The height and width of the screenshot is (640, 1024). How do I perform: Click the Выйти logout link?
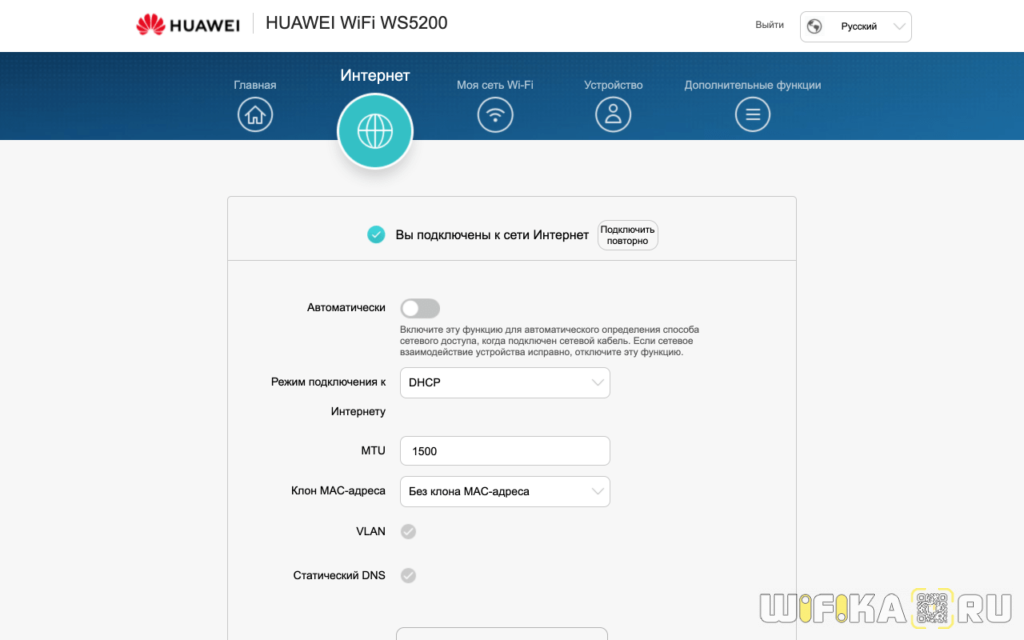point(769,25)
